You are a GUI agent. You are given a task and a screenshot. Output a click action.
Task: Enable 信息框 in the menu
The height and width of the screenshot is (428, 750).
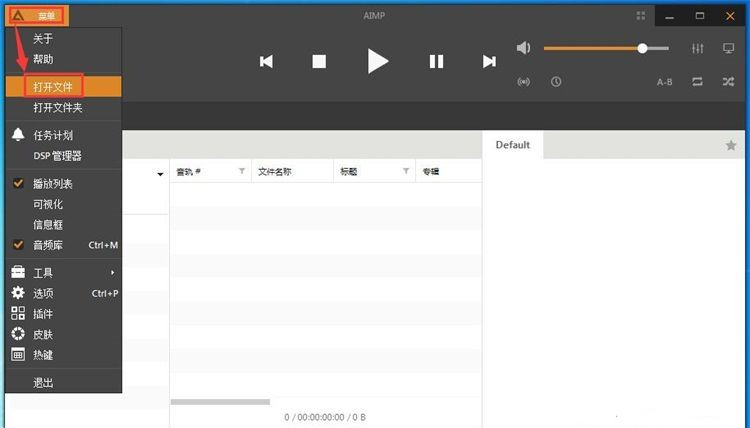(64, 225)
